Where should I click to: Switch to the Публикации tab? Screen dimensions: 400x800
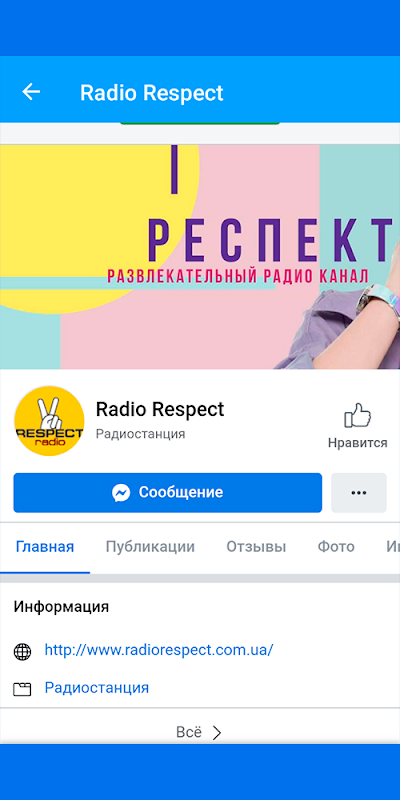(x=150, y=547)
